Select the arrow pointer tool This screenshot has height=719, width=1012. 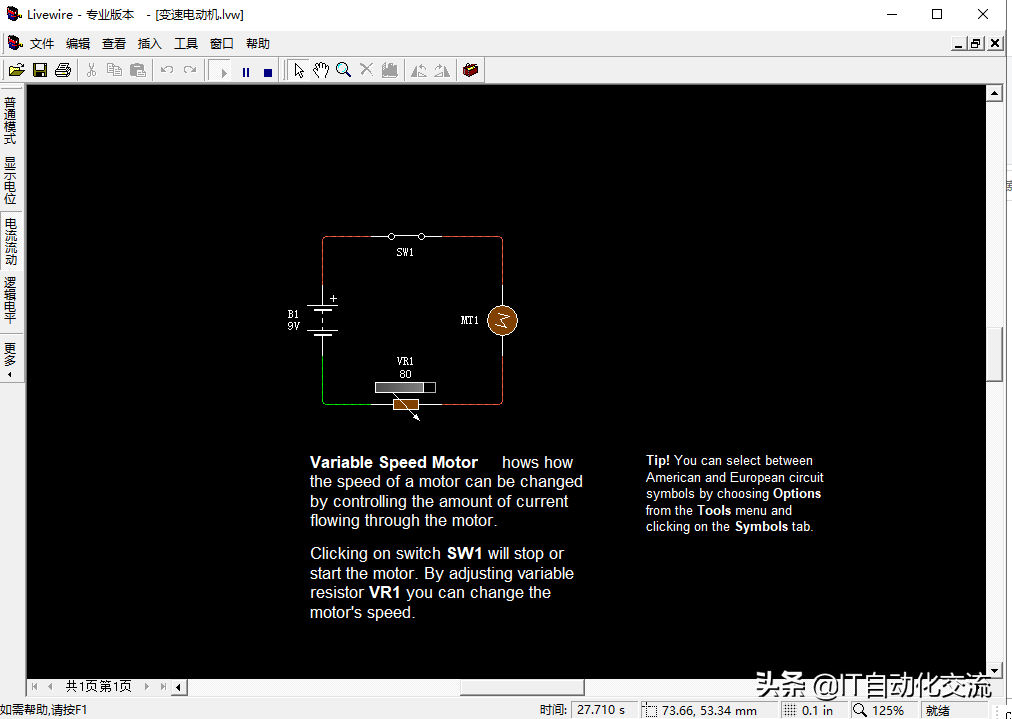pos(298,70)
